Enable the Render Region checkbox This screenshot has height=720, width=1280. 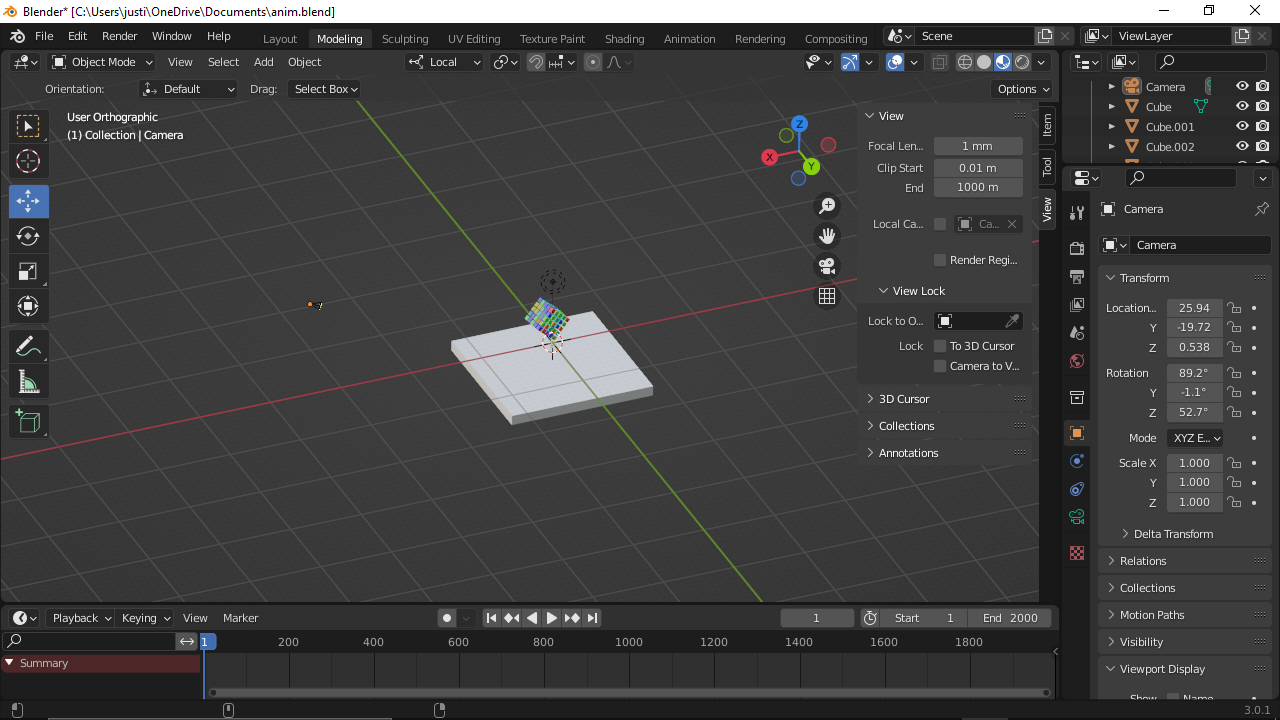click(938, 260)
